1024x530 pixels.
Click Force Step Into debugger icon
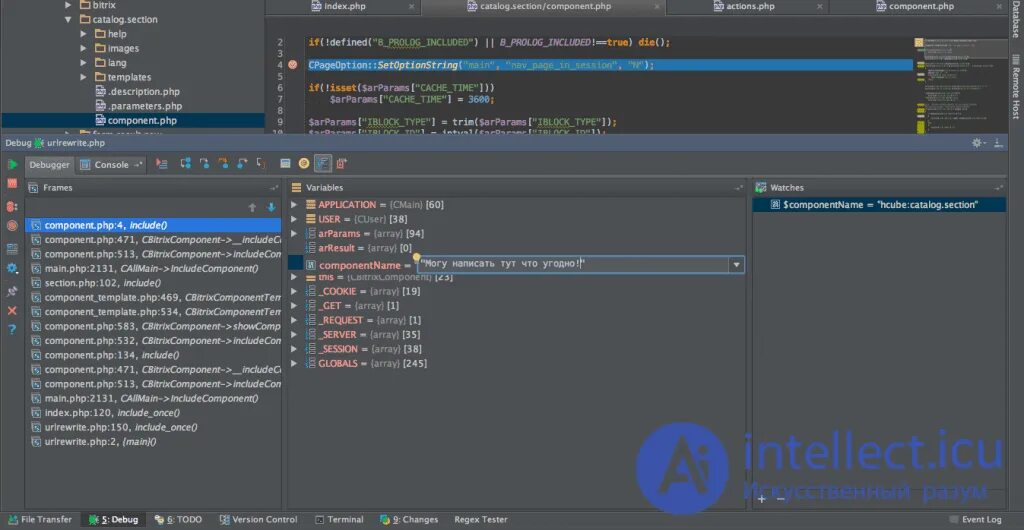[223, 164]
